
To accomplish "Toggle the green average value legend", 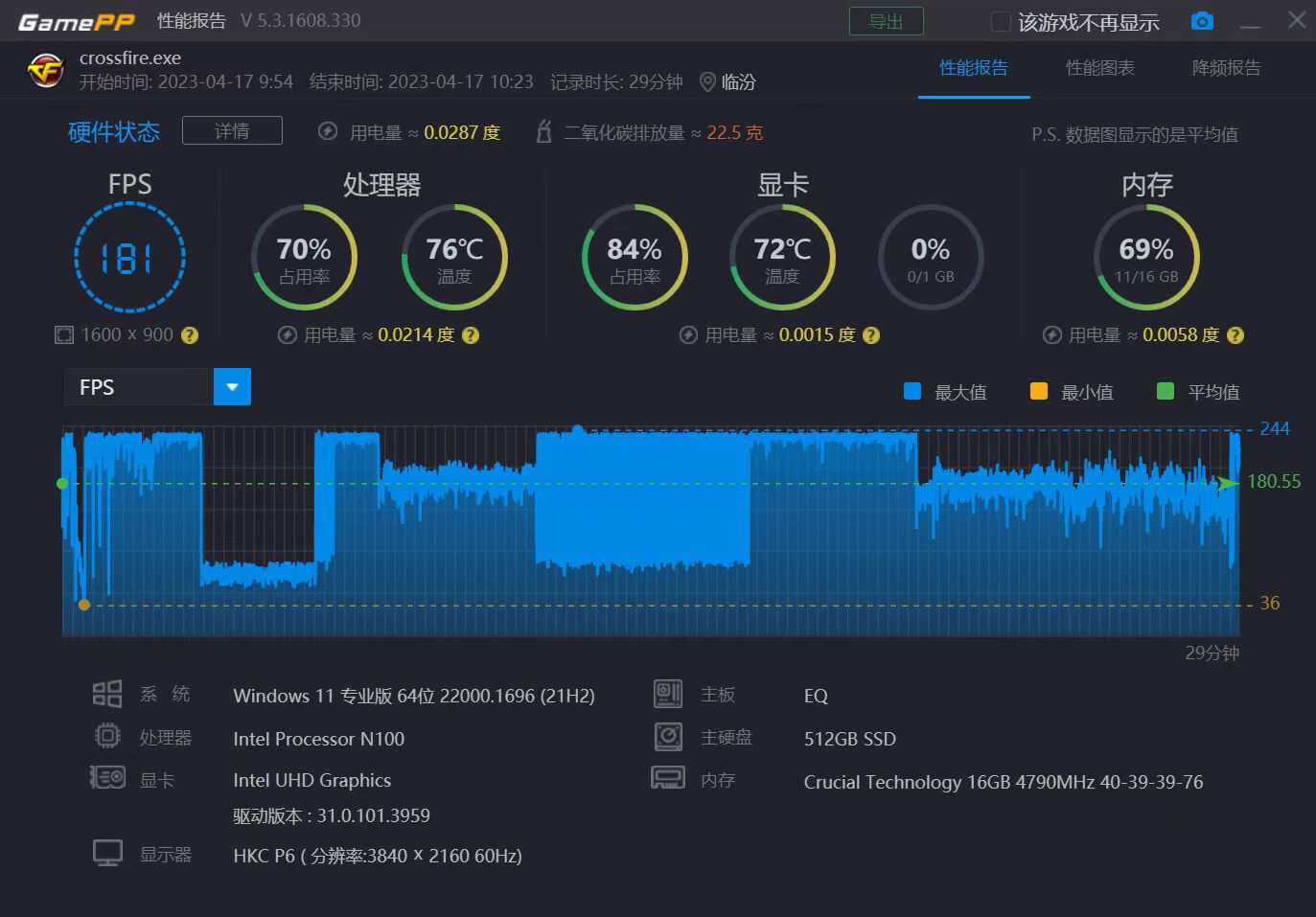I will coord(1166,391).
